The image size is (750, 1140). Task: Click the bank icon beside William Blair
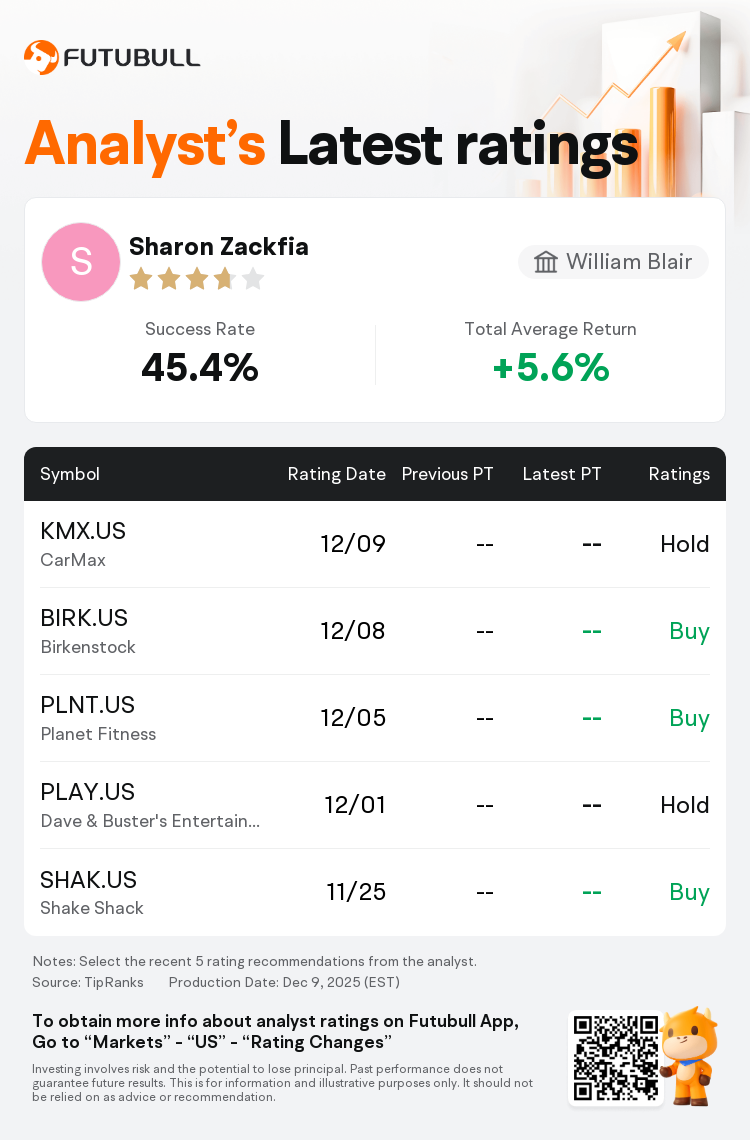click(x=546, y=262)
